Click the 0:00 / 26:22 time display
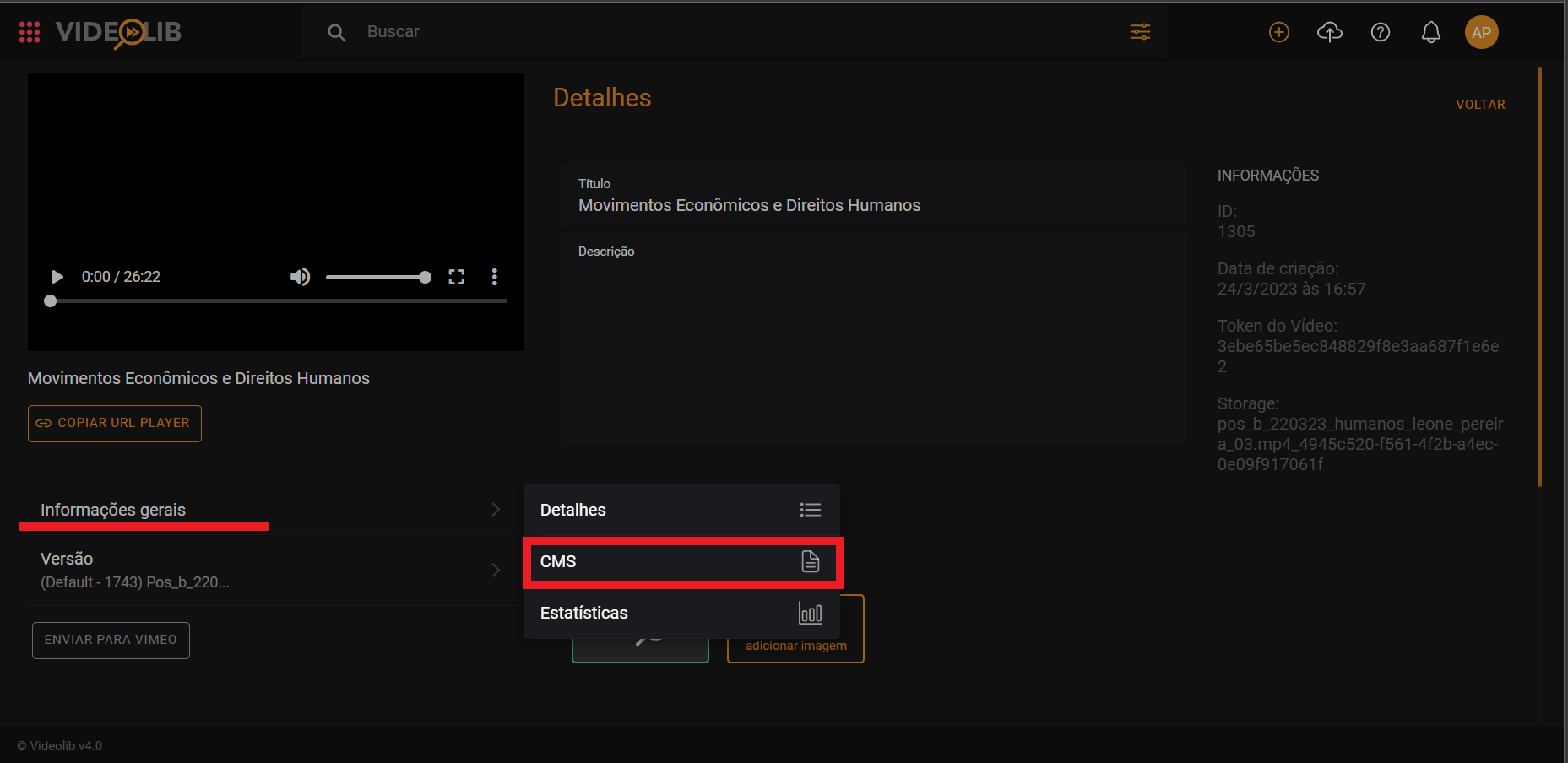The height and width of the screenshot is (763, 1568). (121, 277)
